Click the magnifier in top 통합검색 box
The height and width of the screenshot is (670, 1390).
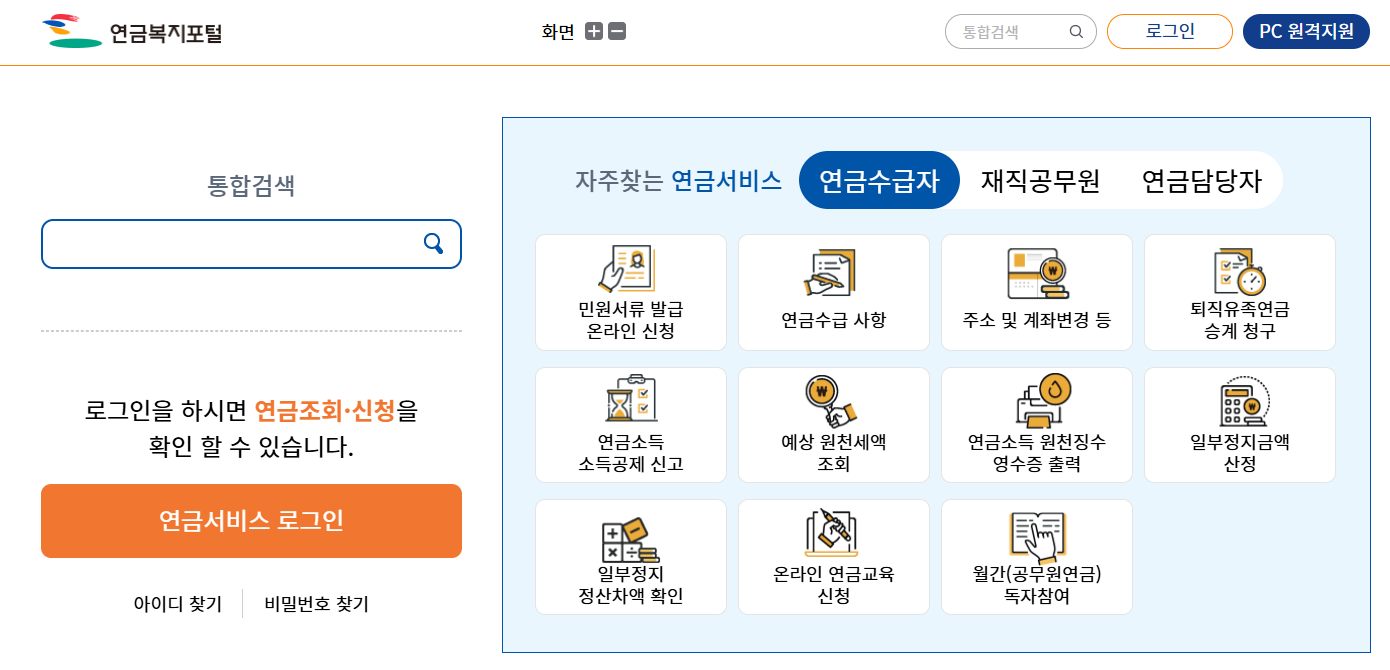tap(1076, 32)
